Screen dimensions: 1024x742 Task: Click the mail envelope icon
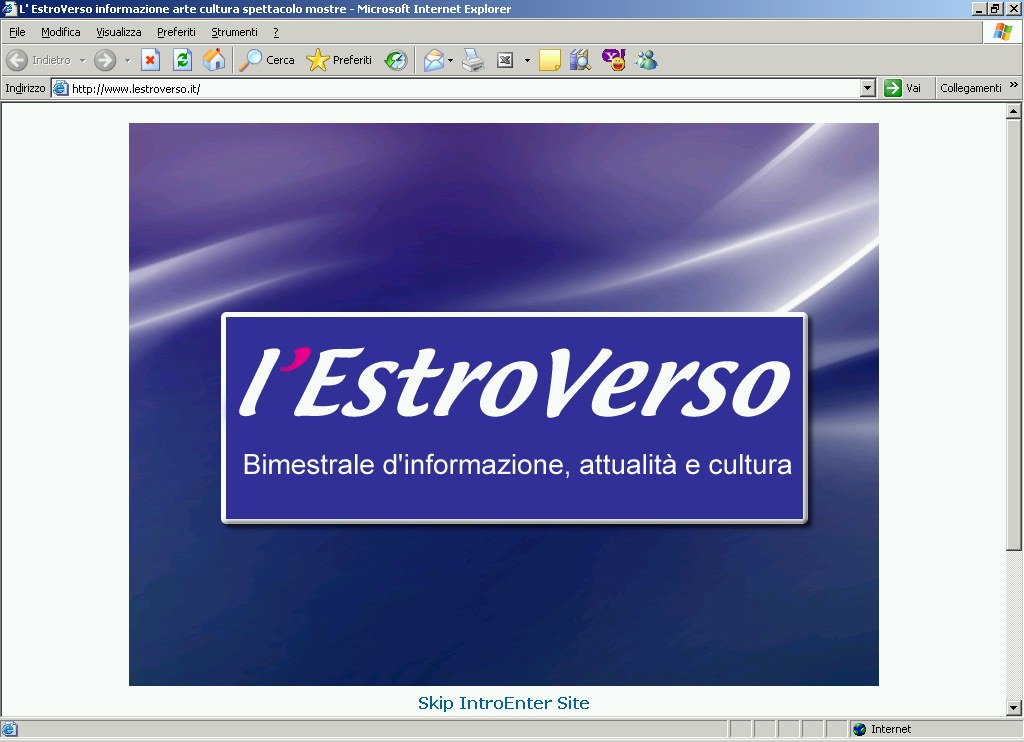click(434, 60)
